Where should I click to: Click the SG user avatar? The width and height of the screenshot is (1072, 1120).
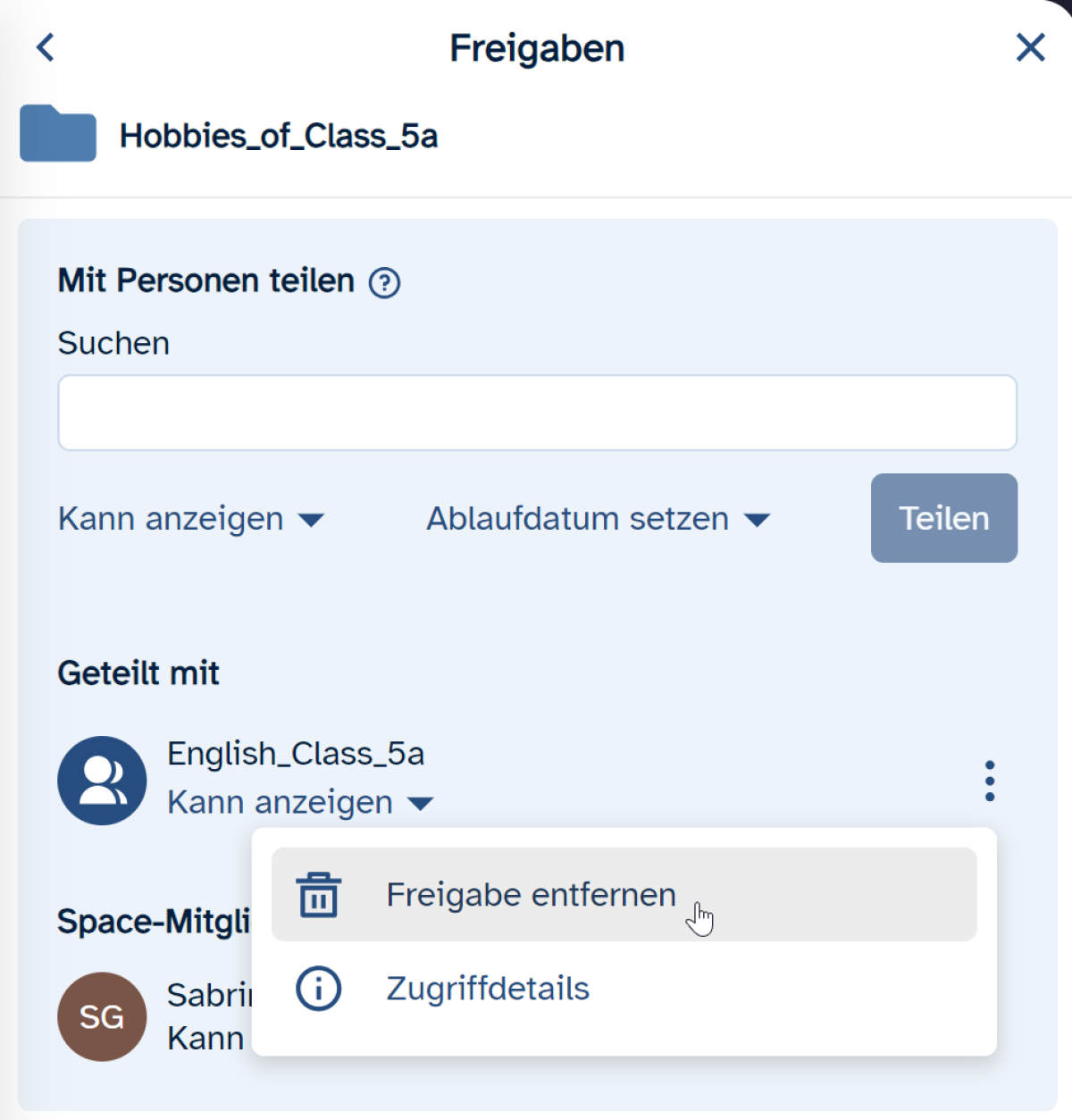102,1016
